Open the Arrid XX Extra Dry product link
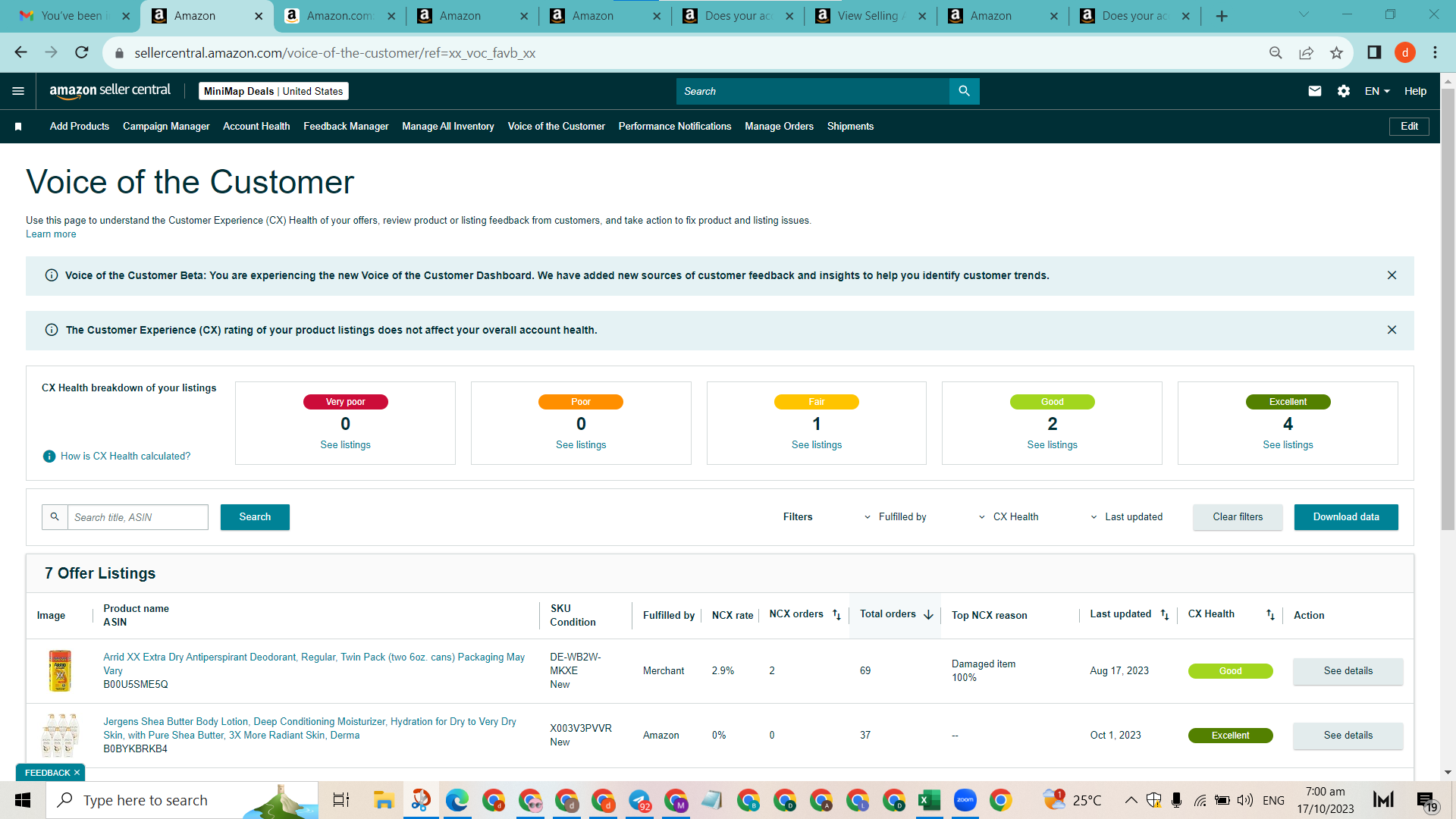1456x819 pixels. point(314,664)
